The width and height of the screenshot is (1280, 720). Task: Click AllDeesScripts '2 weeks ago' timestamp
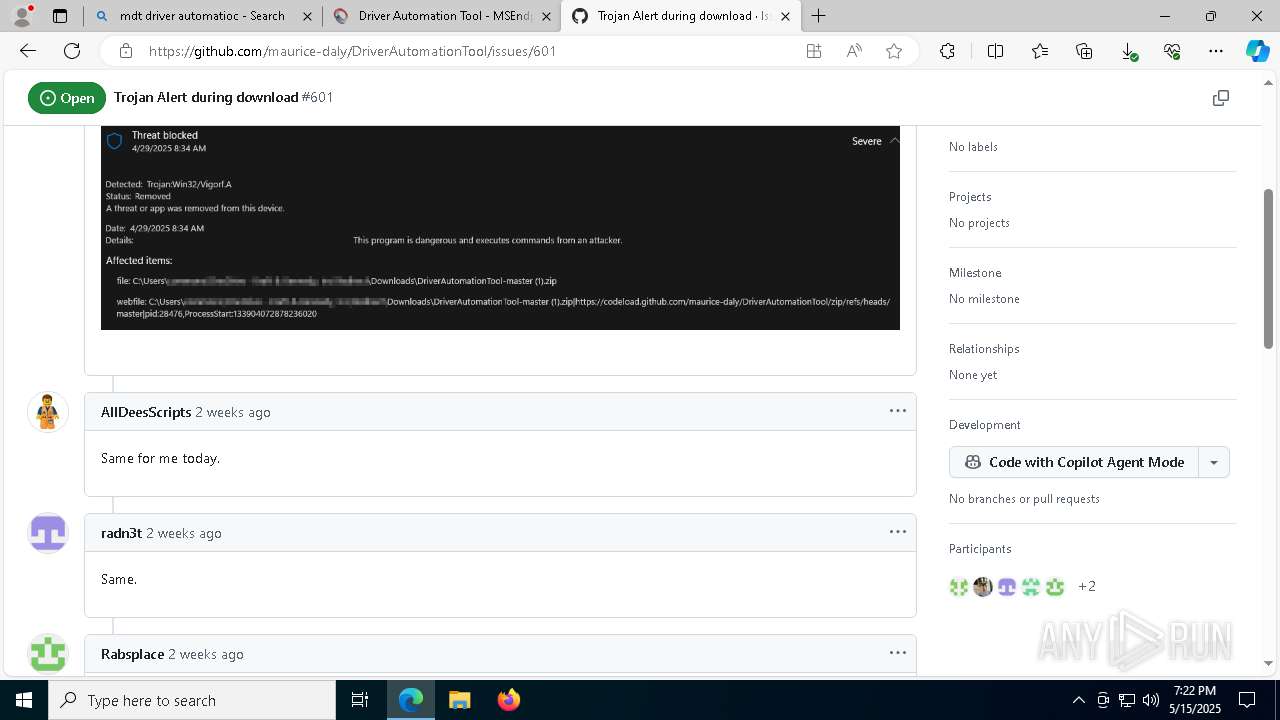233,412
